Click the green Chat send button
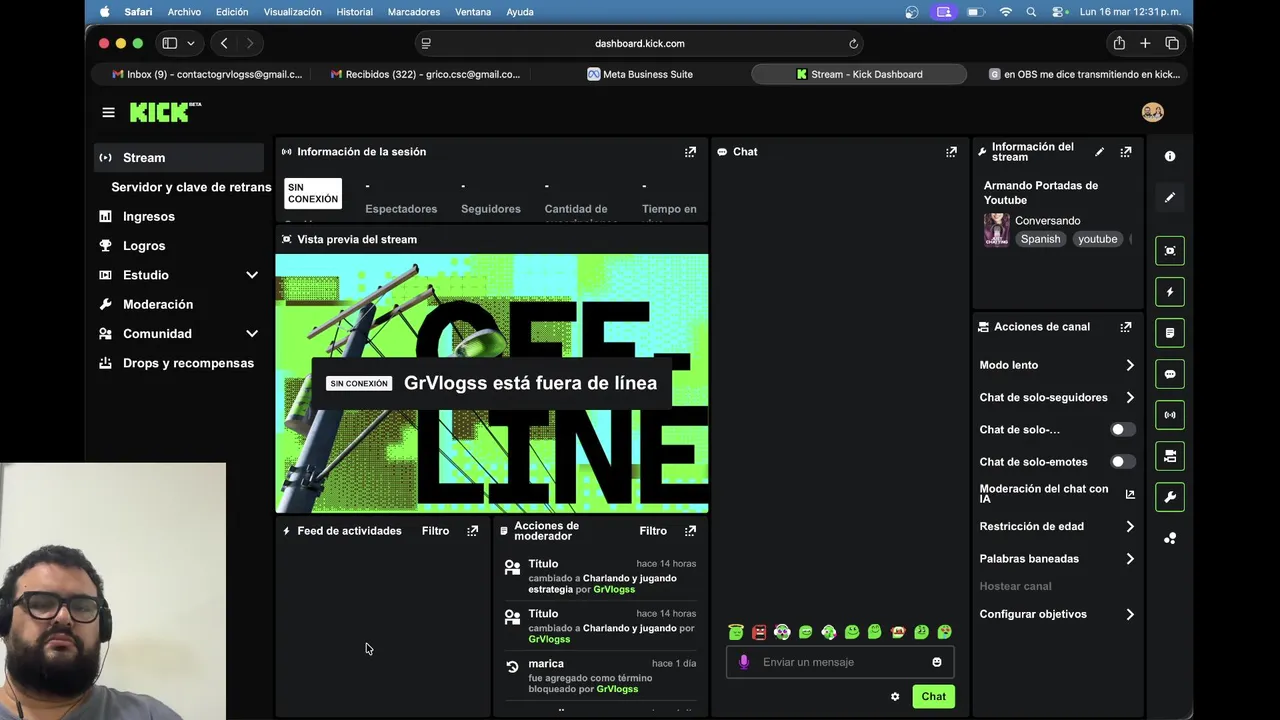The image size is (1280, 720). 933,697
